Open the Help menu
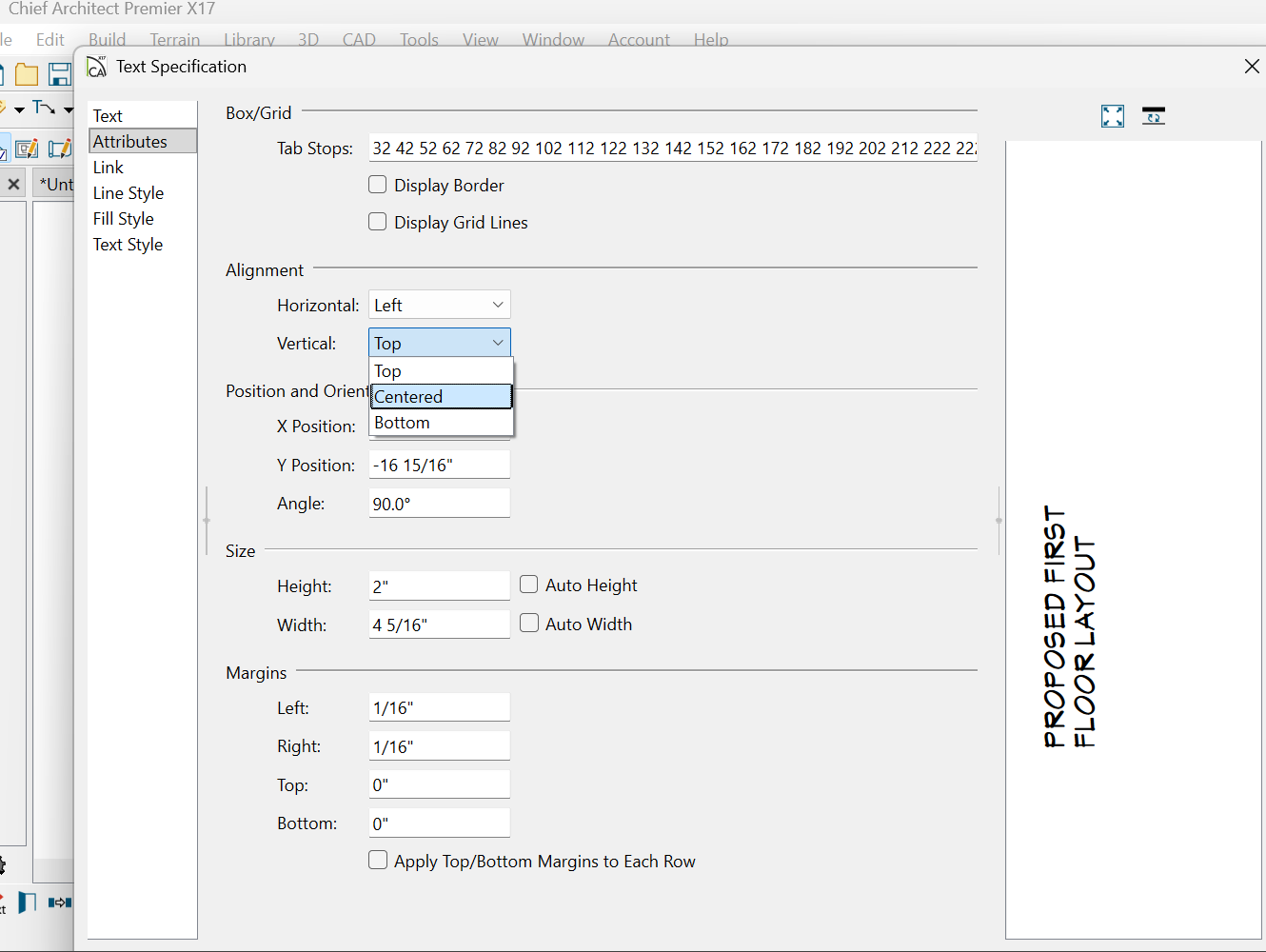Image resolution: width=1266 pixels, height=952 pixels. (711, 40)
